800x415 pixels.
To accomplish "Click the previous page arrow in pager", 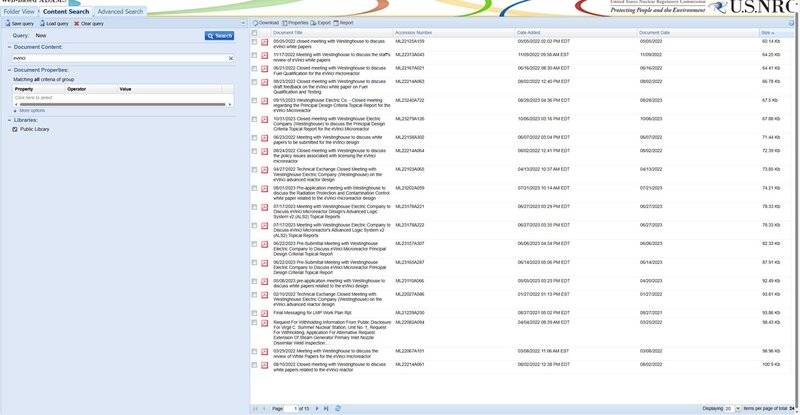I will tap(264, 408).
